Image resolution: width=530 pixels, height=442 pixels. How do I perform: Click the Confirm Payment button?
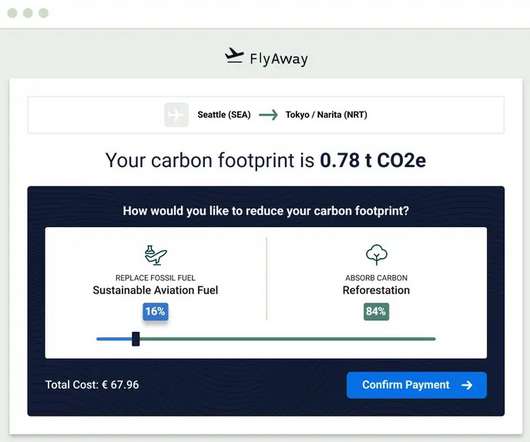pos(416,385)
